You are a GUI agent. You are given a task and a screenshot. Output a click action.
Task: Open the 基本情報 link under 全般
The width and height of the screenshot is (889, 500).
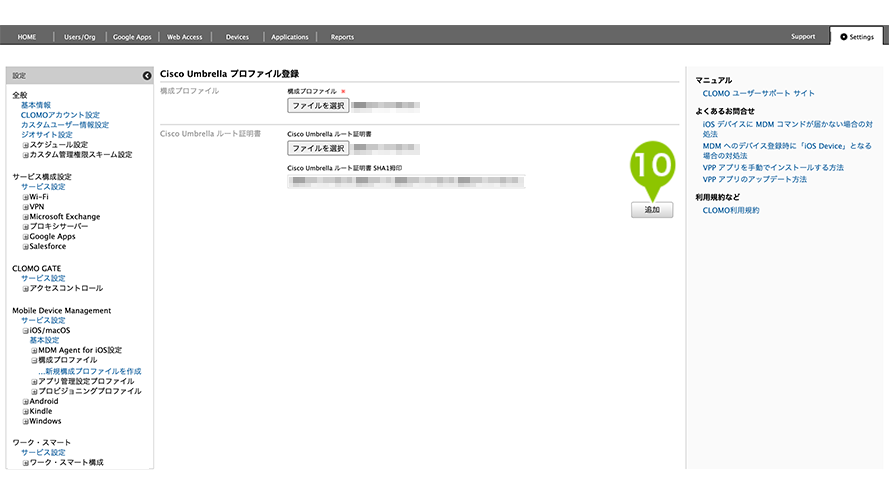pos(36,105)
